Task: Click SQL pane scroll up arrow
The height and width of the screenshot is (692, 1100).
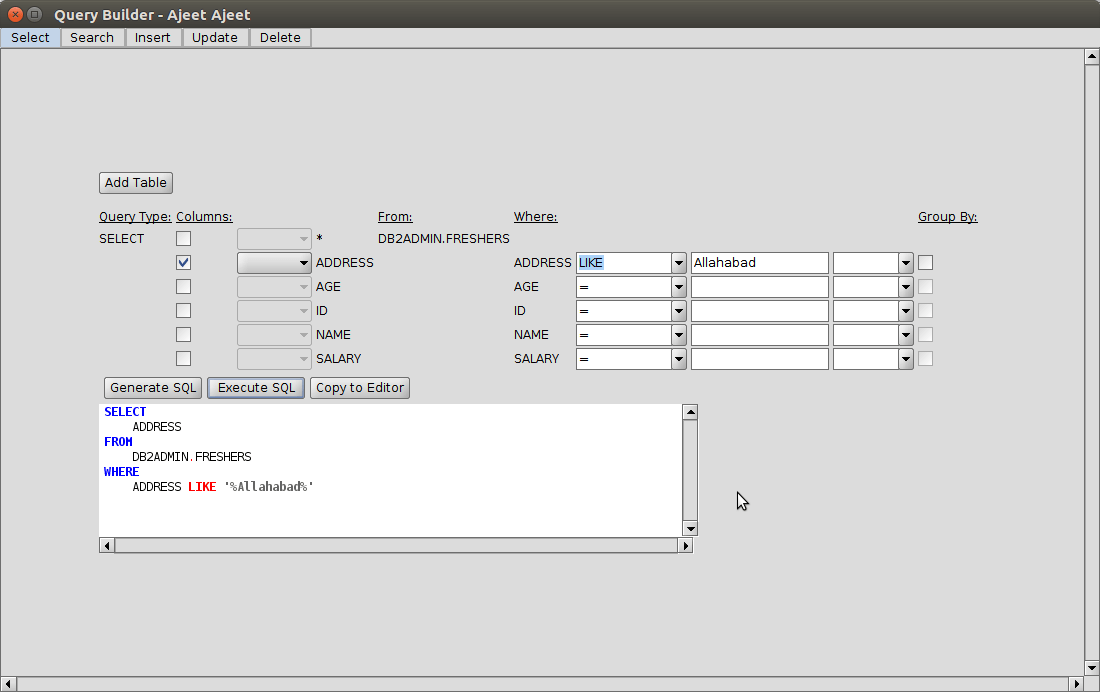Action: [690, 412]
